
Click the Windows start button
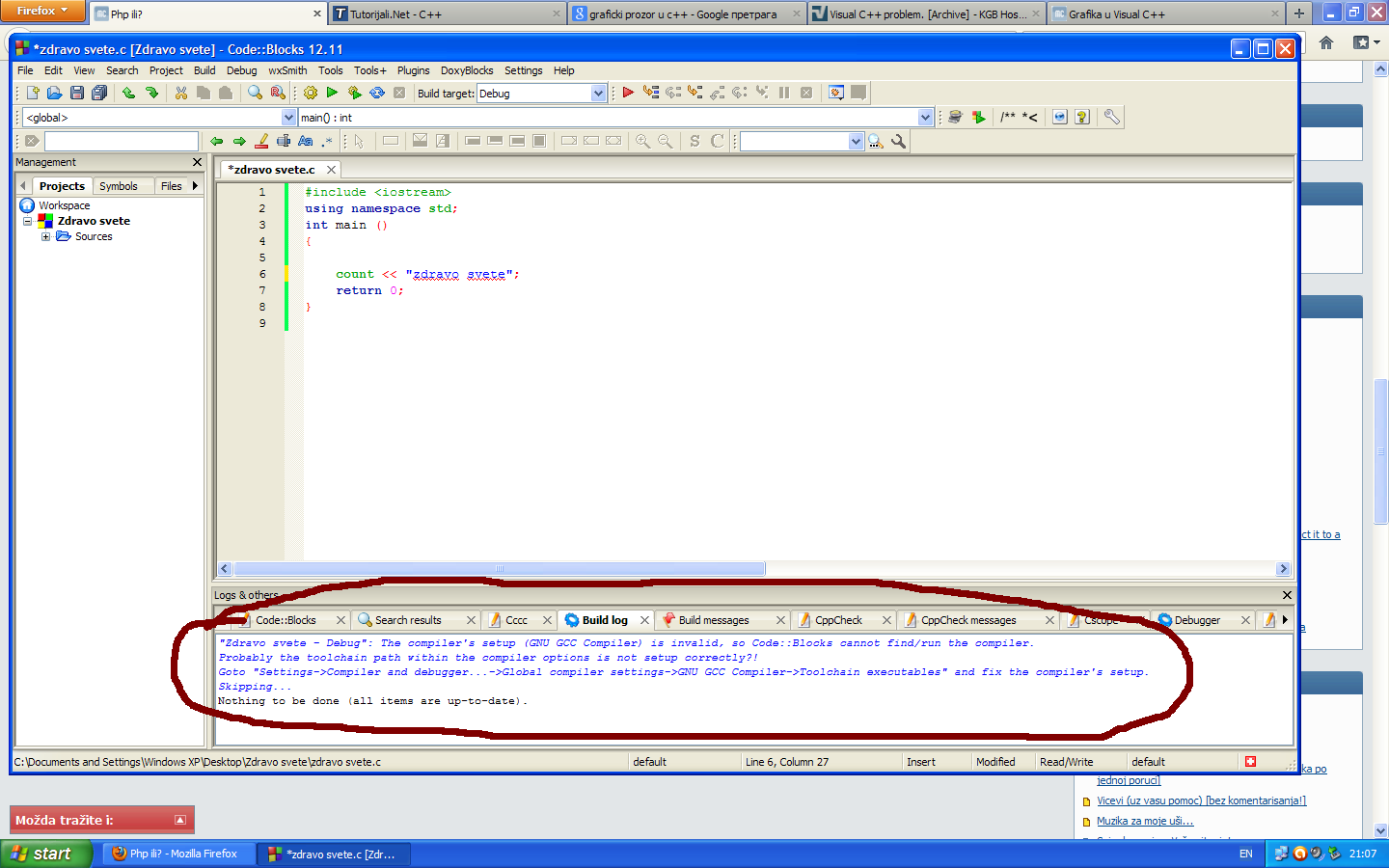pos(45,854)
